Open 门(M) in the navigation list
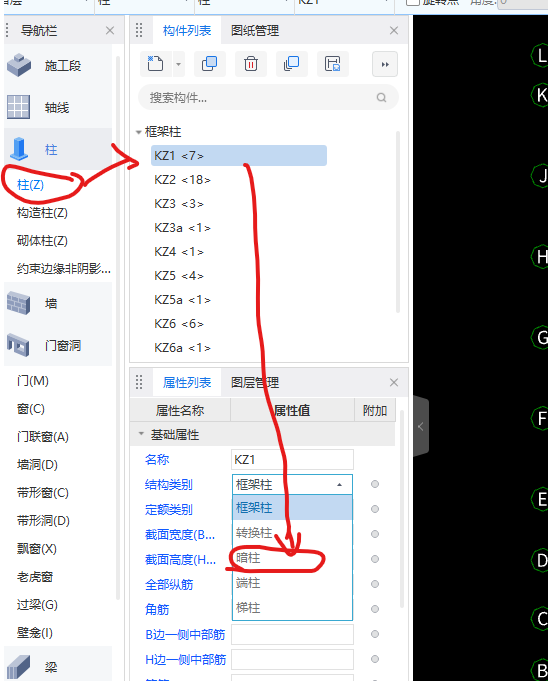This screenshot has height=681, width=548. [x=33, y=381]
